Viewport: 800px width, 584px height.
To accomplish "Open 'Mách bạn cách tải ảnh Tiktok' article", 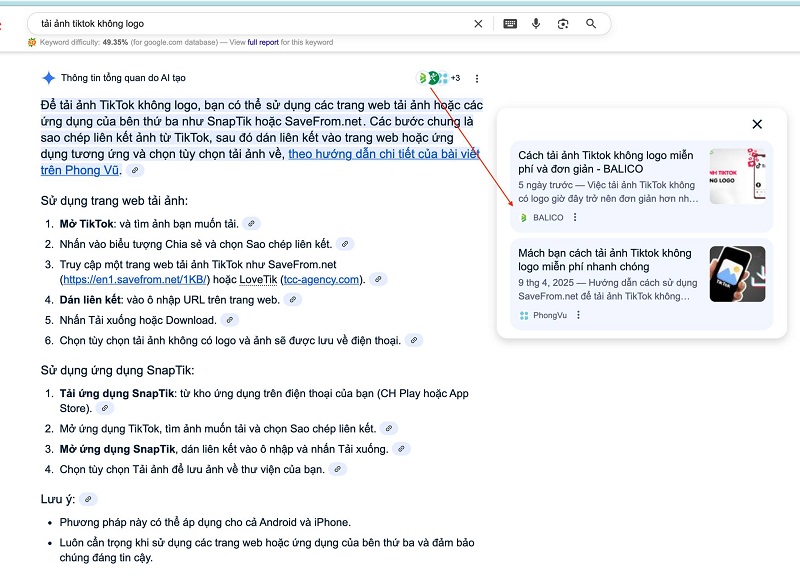I will 605,260.
